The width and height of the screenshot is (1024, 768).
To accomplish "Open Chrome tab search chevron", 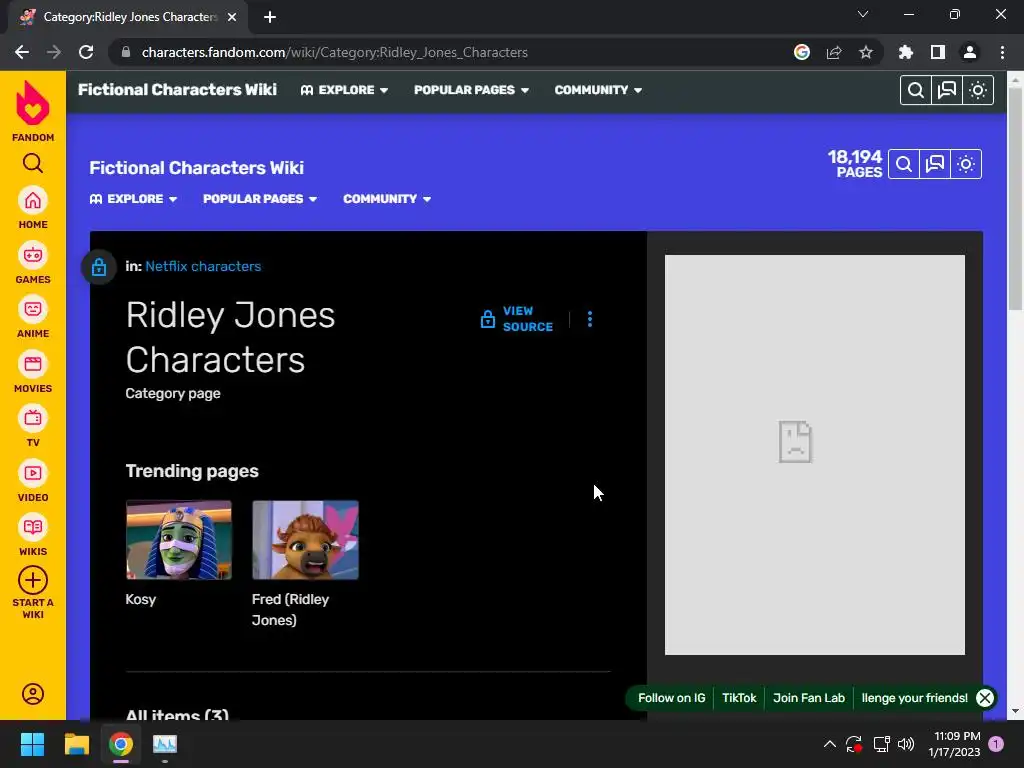I will pos(863,14).
